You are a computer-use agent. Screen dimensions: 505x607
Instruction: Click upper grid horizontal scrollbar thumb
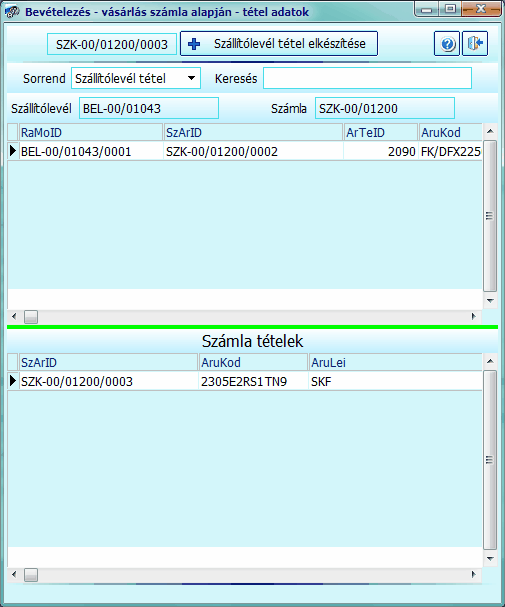[x=31, y=317]
